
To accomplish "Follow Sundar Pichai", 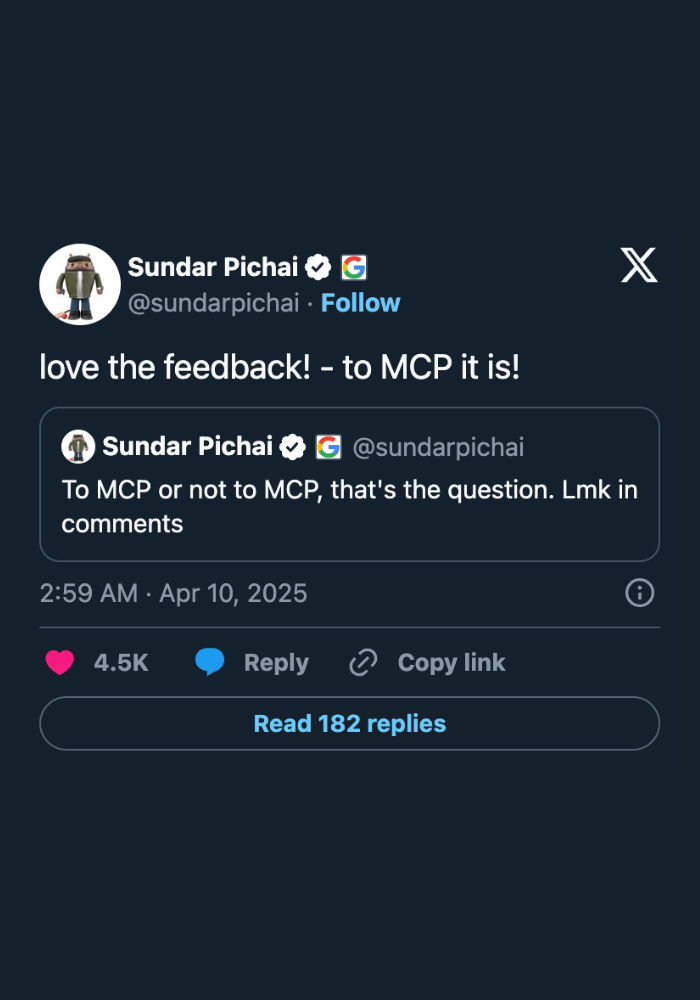I will (360, 303).
